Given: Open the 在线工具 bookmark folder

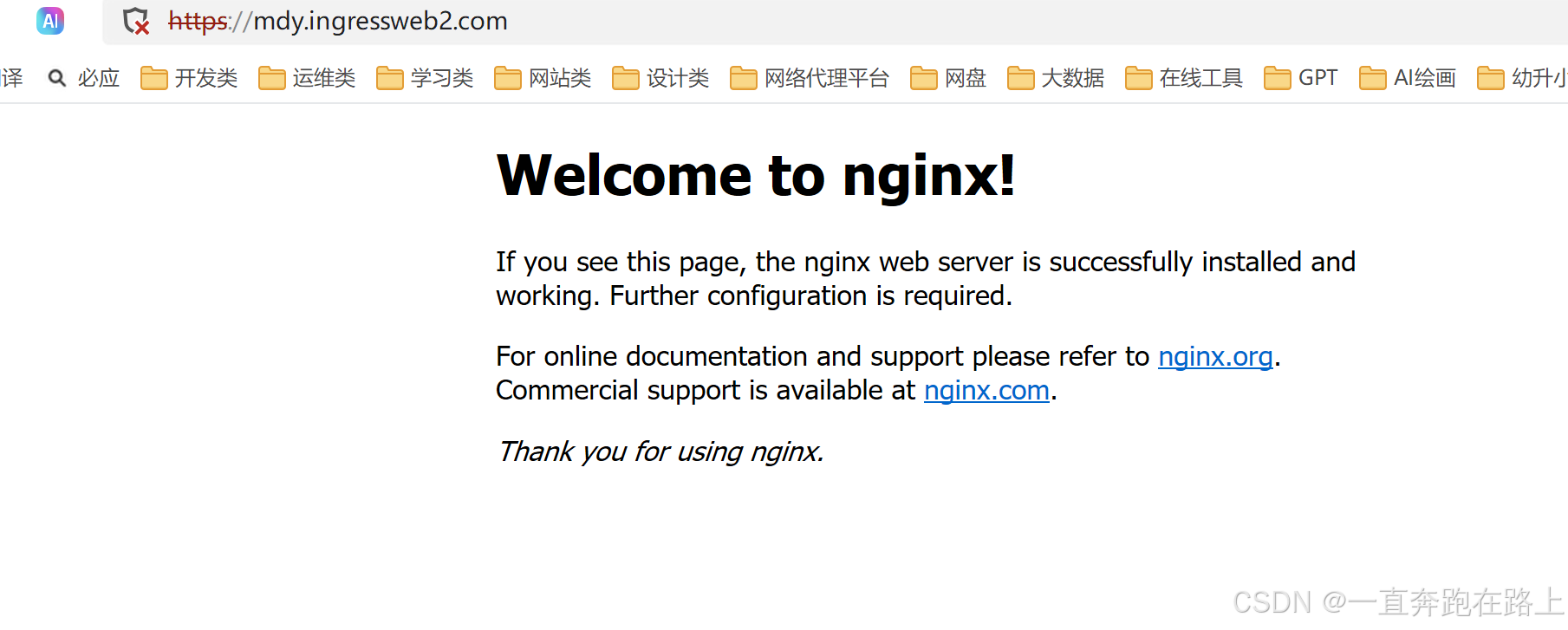Looking at the screenshot, I should tap(1184, 78).
